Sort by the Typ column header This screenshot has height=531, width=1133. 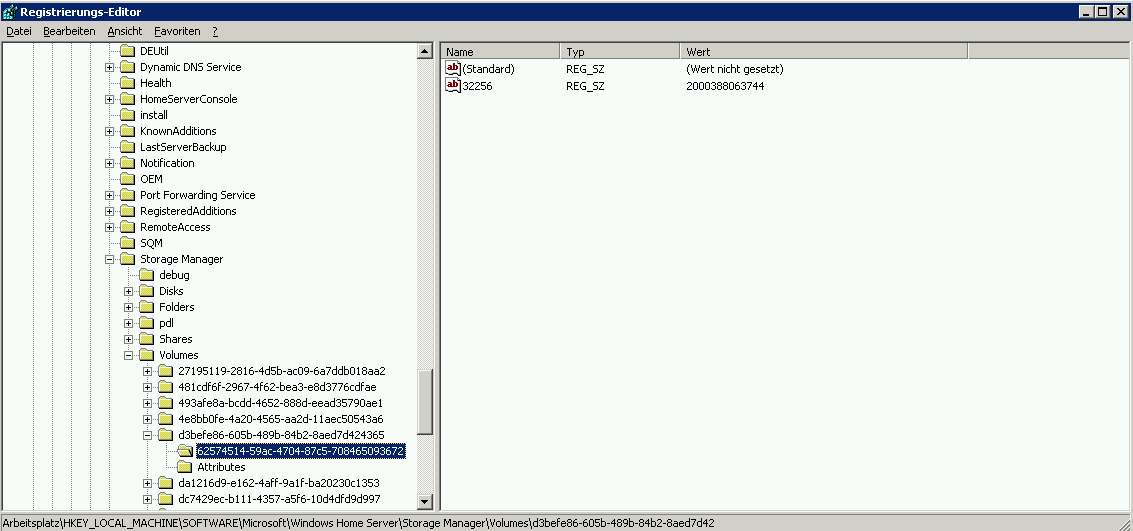click(x=620, y=51)
